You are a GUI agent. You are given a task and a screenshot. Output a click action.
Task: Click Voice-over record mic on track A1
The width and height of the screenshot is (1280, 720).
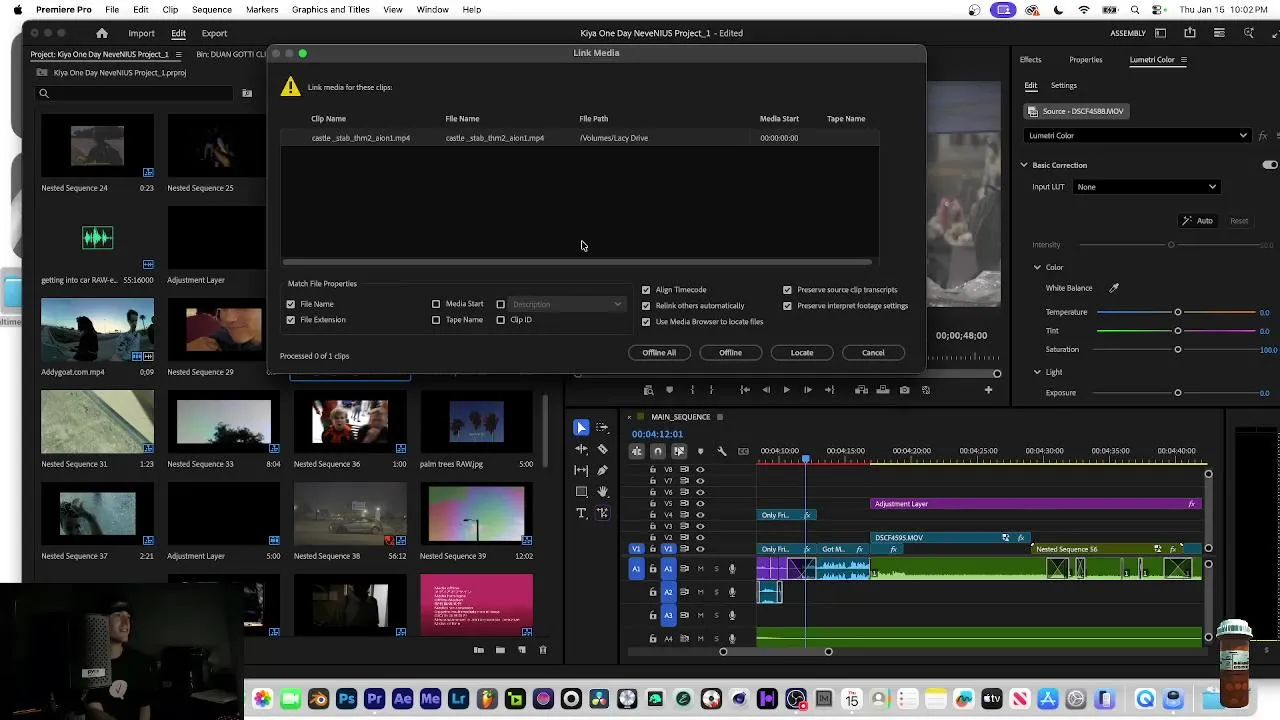(x=732, y=569)
